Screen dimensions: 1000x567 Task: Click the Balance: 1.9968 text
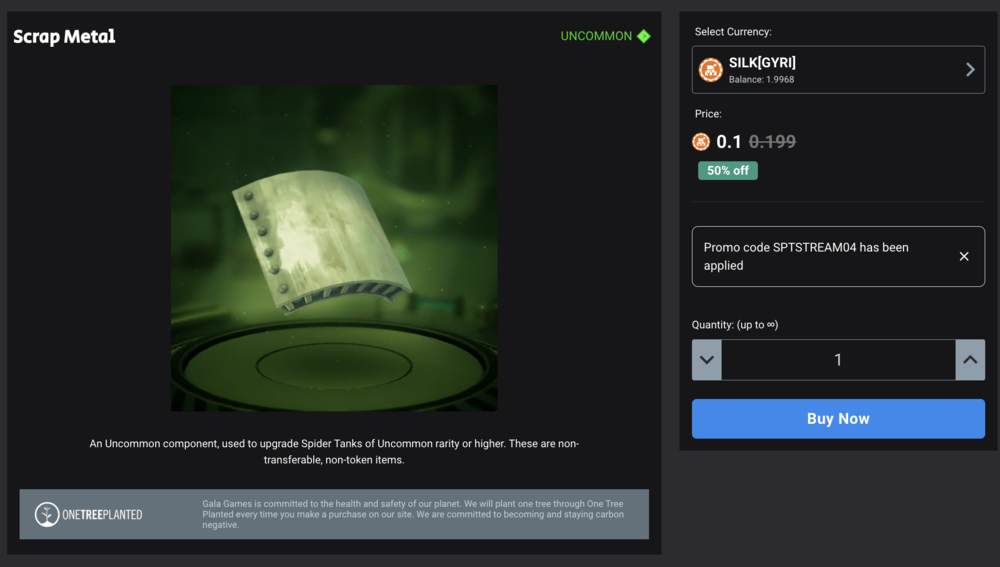pyautogui.click(x=761, y=80)
